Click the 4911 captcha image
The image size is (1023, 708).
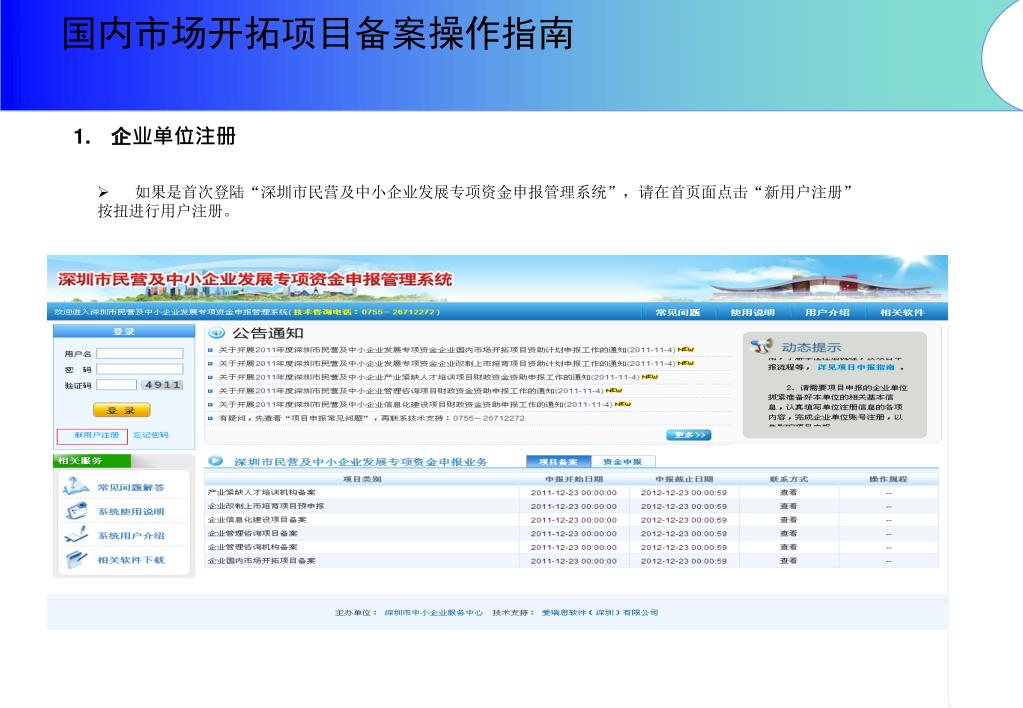tap(161, 385)
